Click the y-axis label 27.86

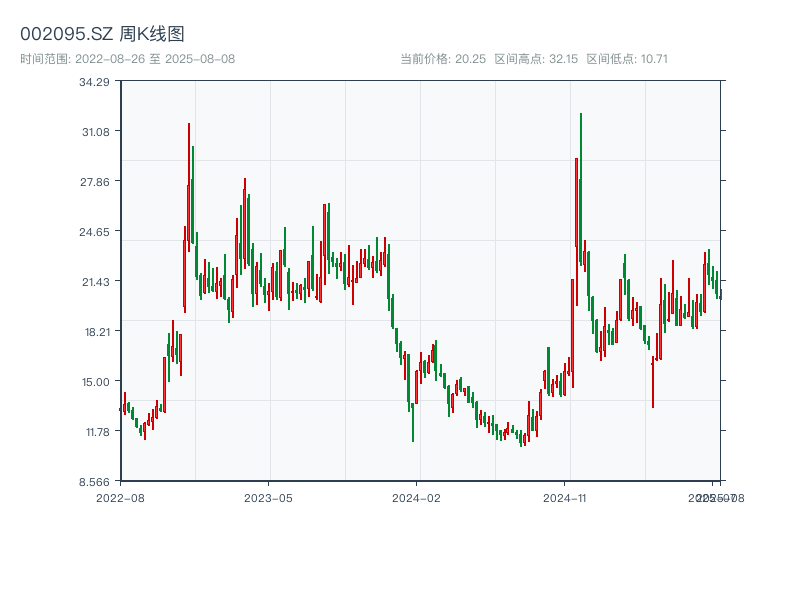tap(95, 182)
